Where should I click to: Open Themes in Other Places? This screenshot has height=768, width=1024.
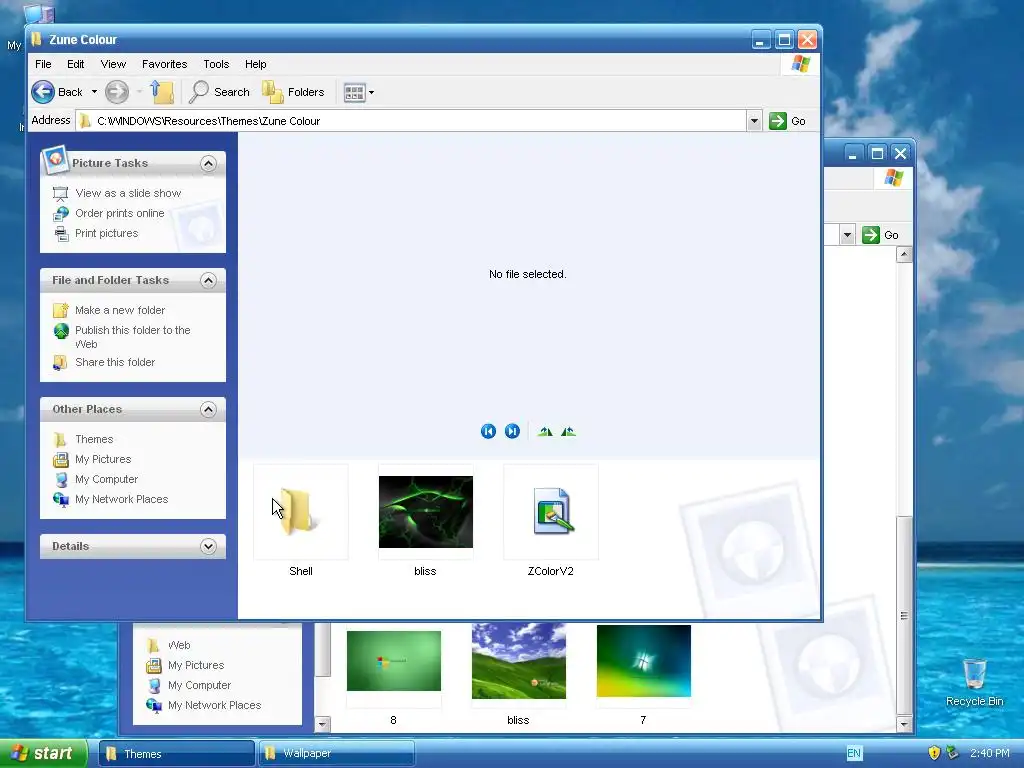(94, 439)
